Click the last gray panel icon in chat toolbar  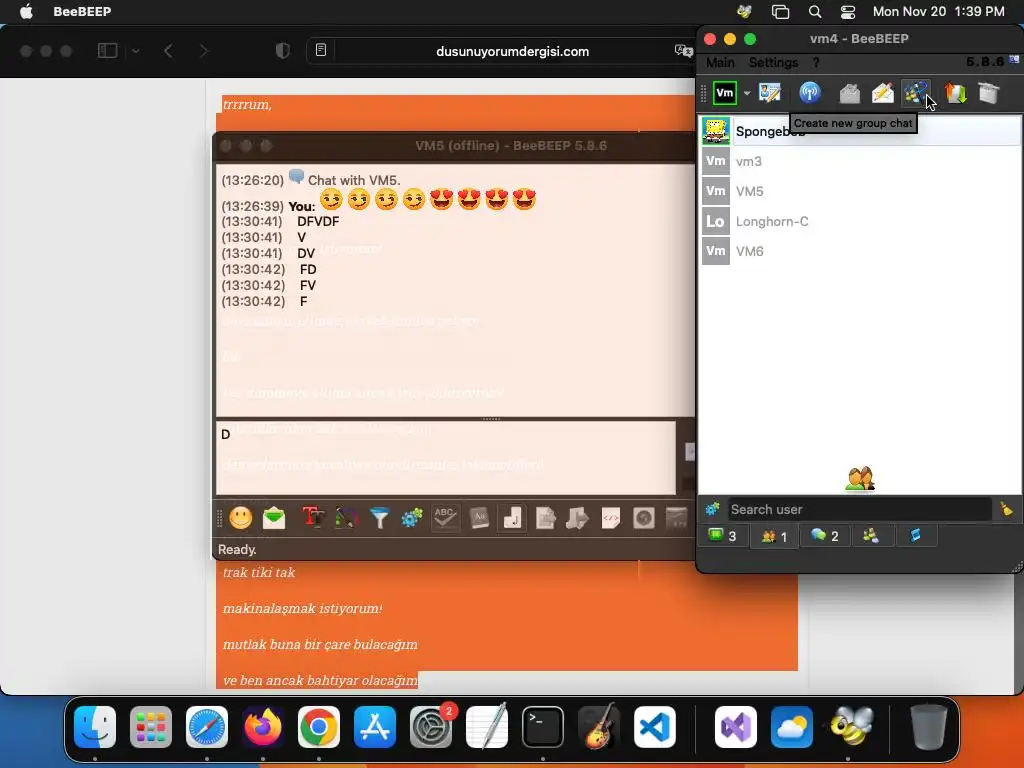[x=677, y=519]
